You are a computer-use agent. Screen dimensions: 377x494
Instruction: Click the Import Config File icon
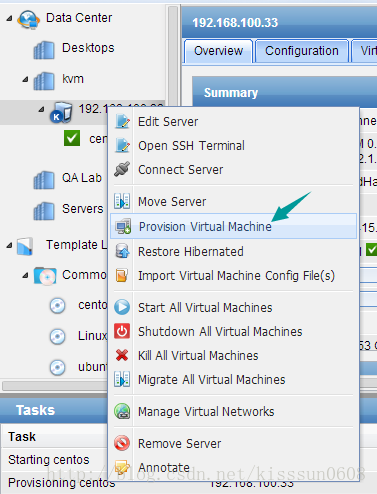122,275
